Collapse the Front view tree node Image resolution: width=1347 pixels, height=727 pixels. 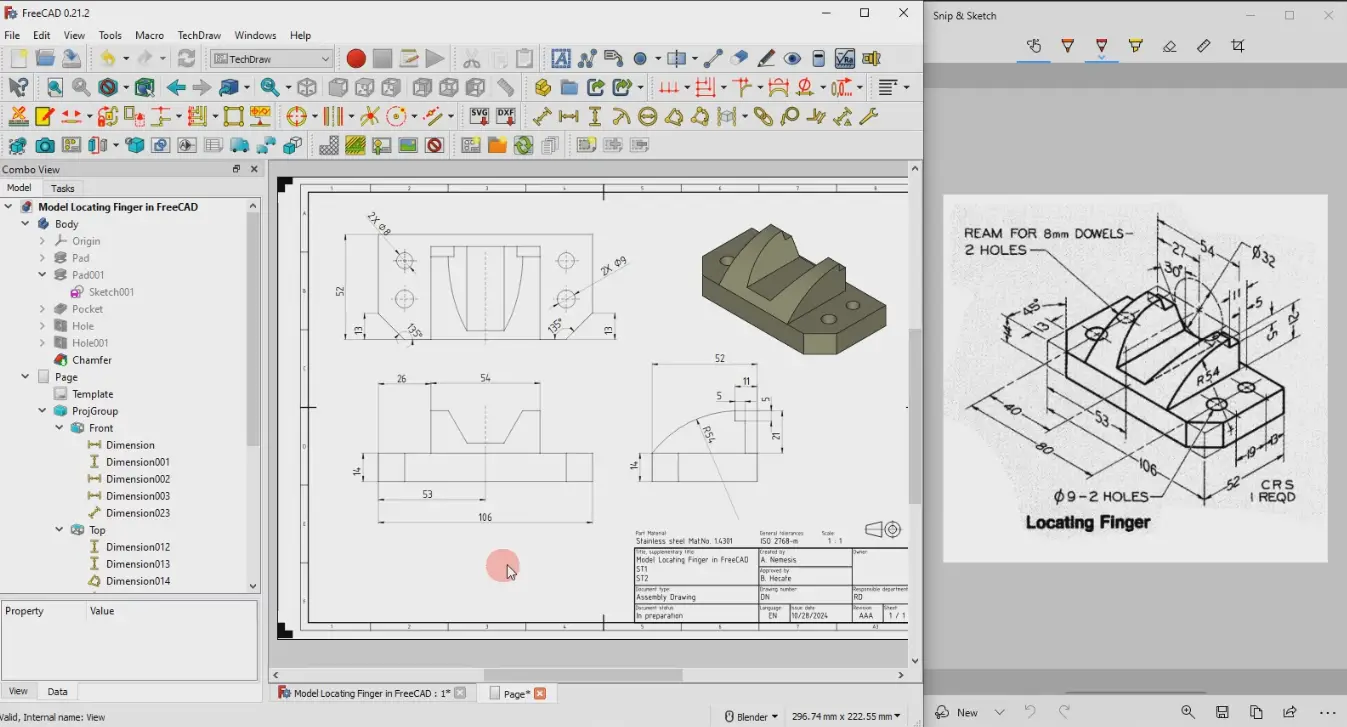[59, 428]
